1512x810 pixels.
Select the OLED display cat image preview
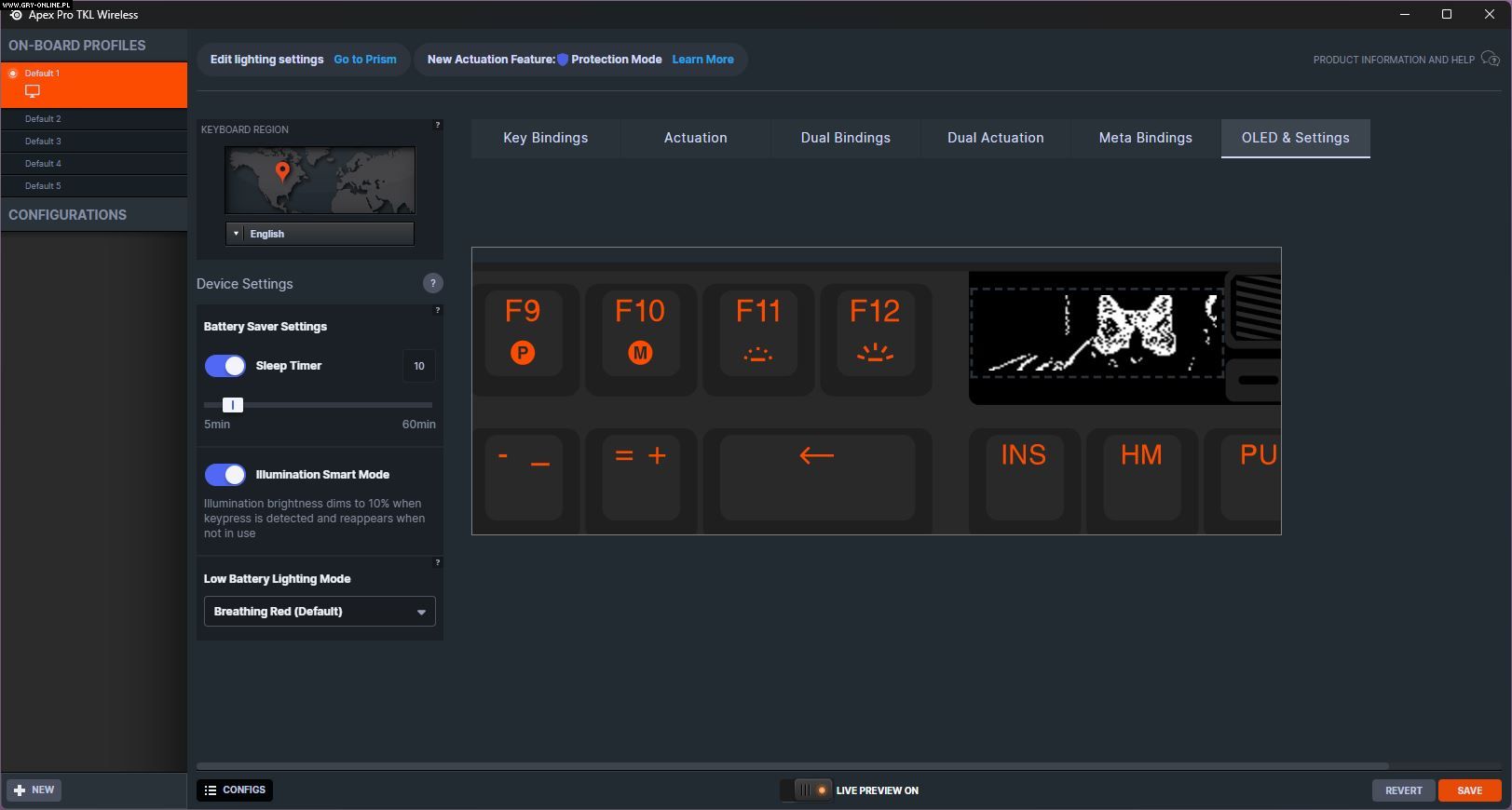pos(1097,332)
